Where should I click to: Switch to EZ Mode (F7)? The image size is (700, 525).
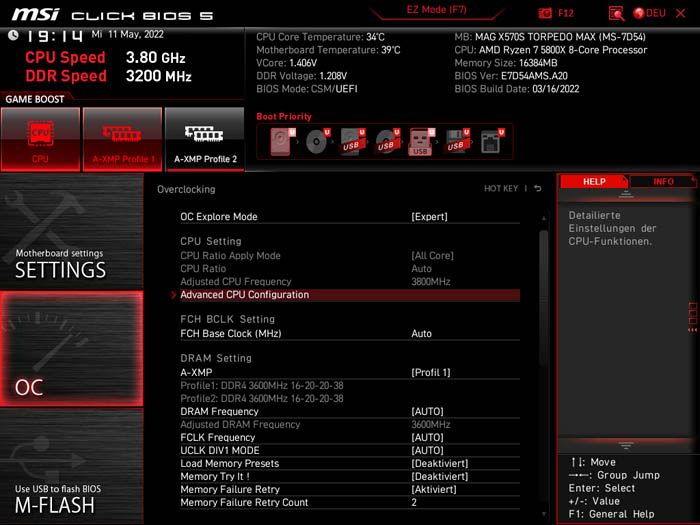pos(436,10)
